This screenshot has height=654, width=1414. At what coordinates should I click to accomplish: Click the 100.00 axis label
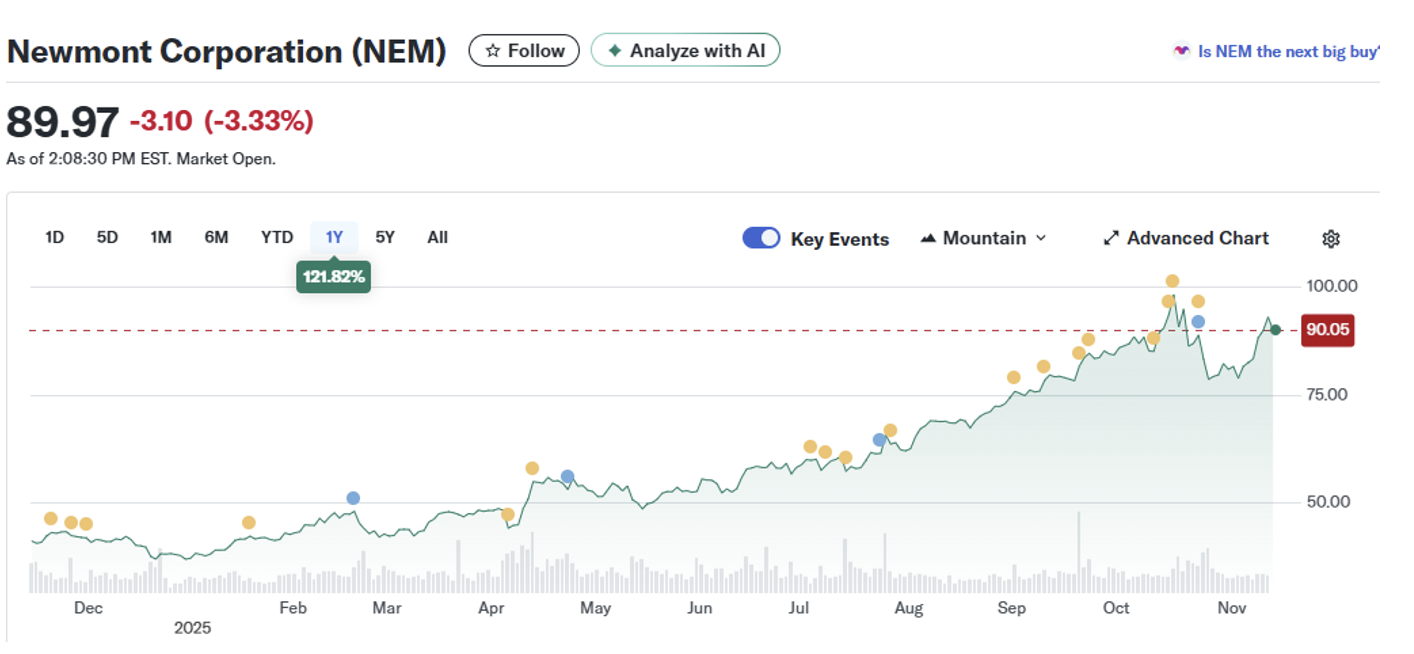click(x=1333, y=286)
